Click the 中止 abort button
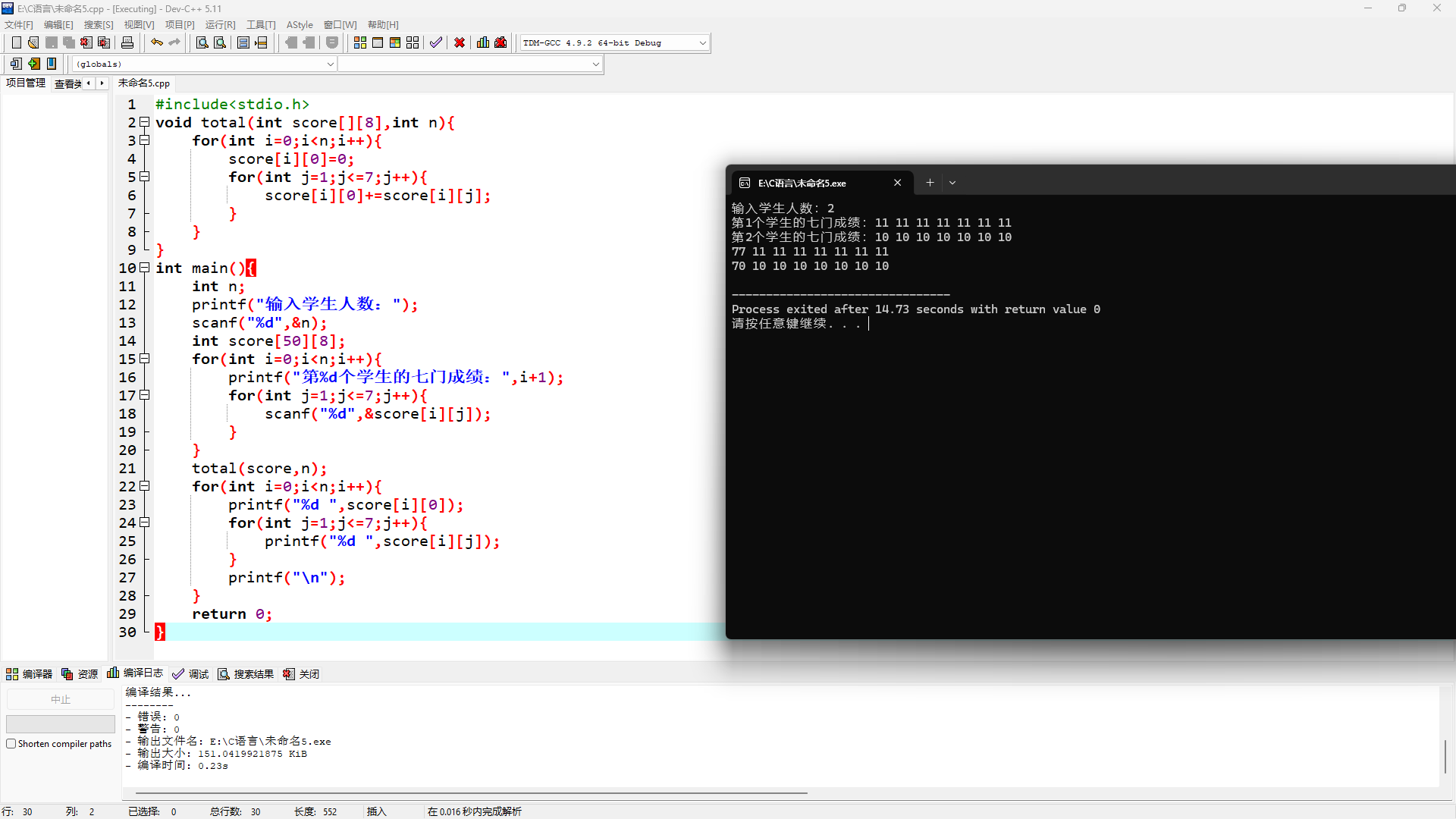The width and height of the screenshot is (1456, 819). (x=61, y=699)
